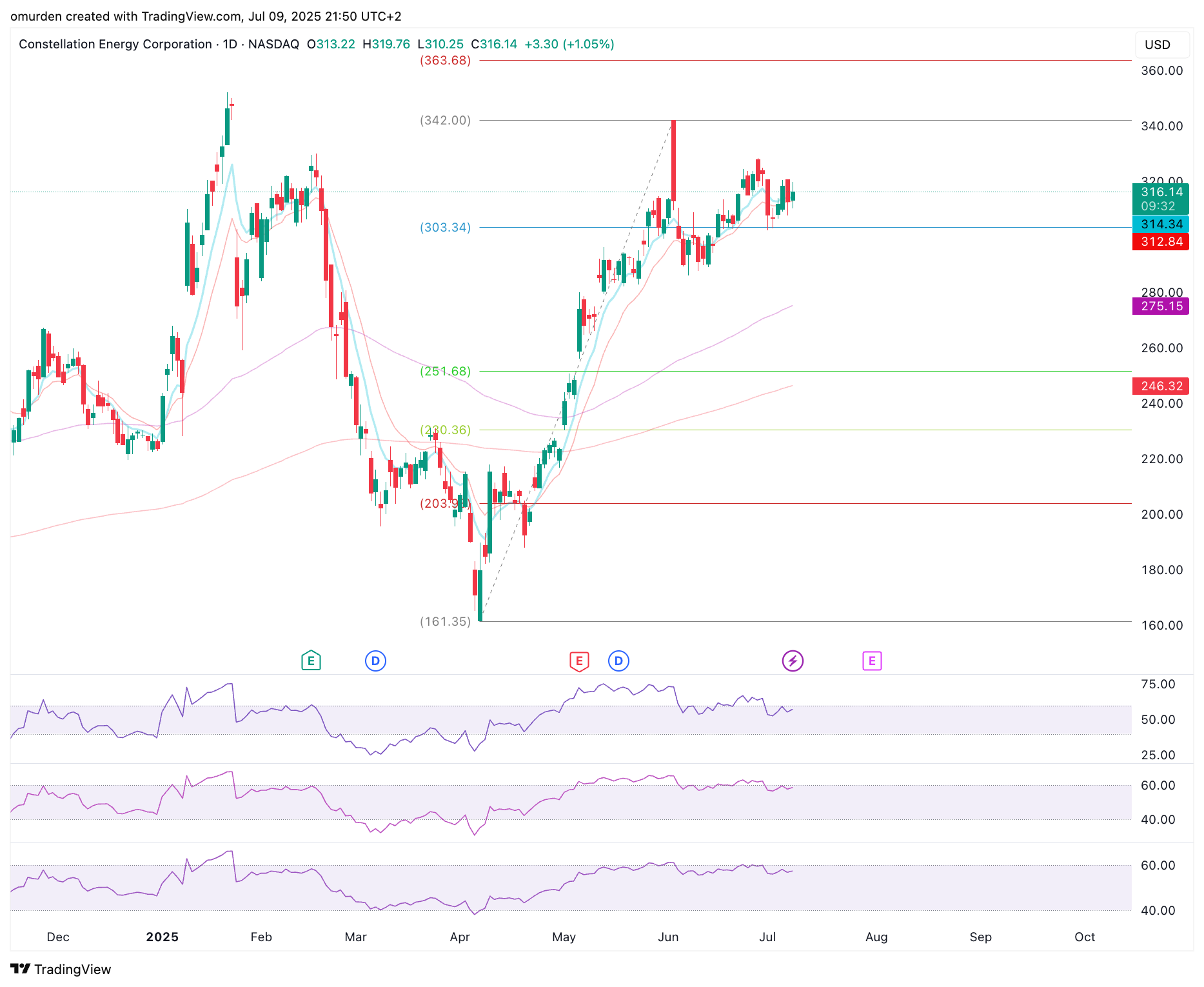The height and width of the screenshot is (987, 1204).
Task: Click the Constellation Energy Corporation symbol title
Action: point(115,44)
